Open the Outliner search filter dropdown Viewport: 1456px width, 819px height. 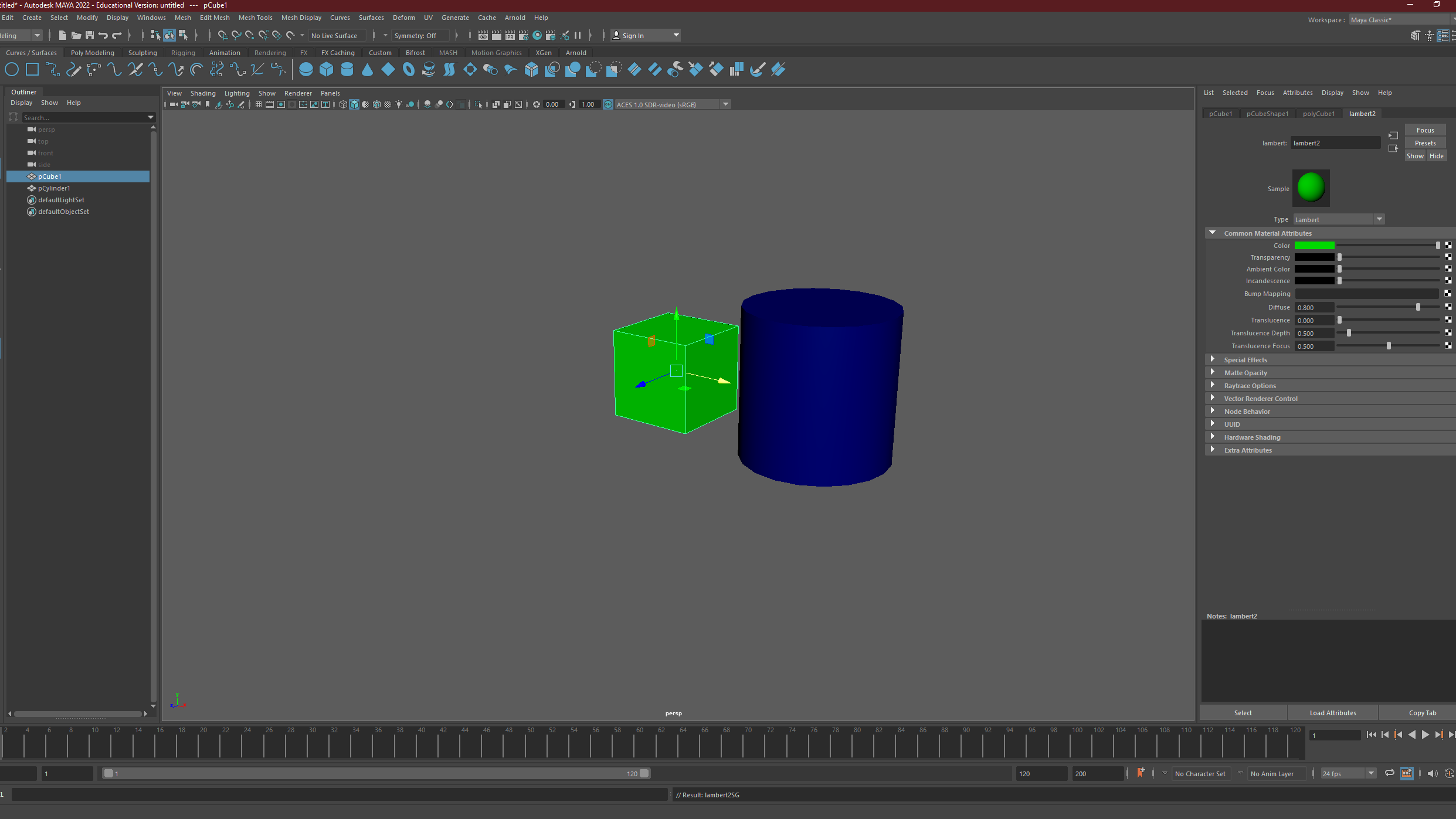(151, 117)
